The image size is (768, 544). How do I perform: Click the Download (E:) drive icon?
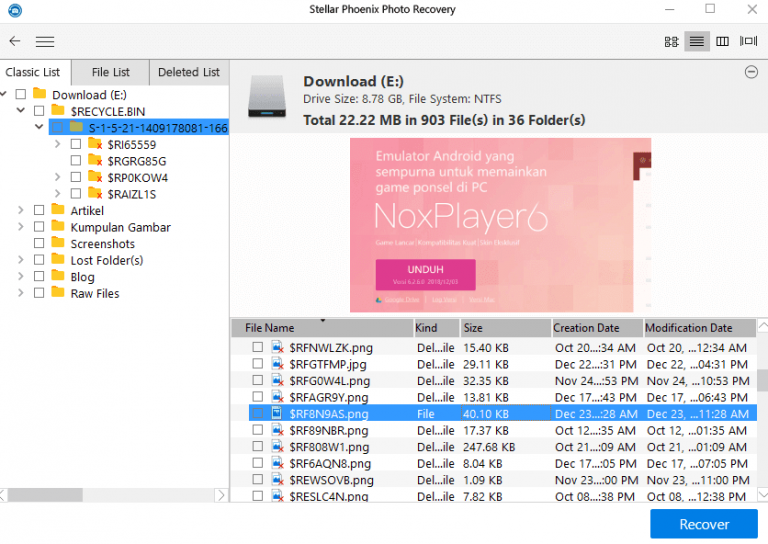pos(266,96)
